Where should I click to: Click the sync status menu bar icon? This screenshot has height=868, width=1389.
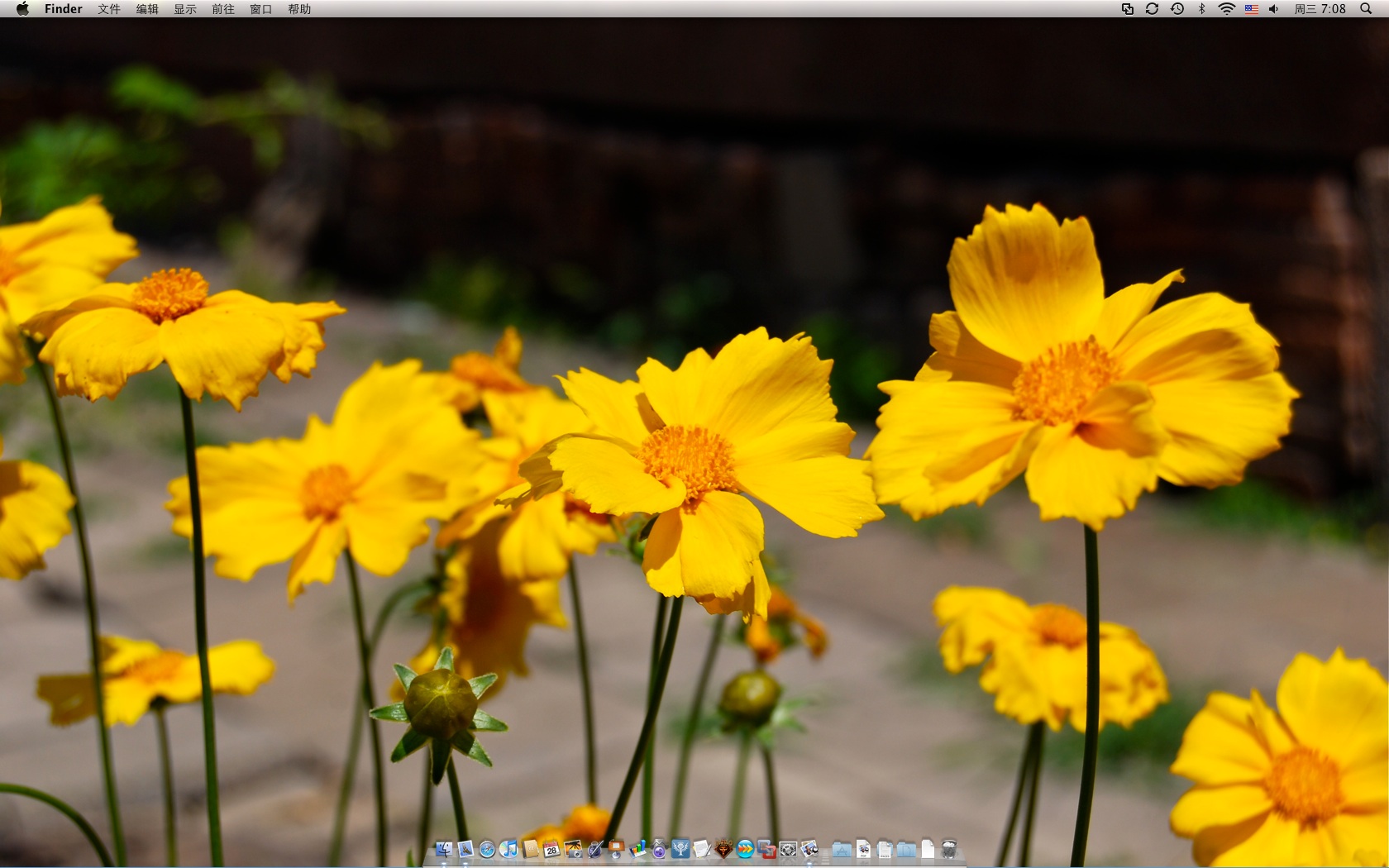[1152, 9]
